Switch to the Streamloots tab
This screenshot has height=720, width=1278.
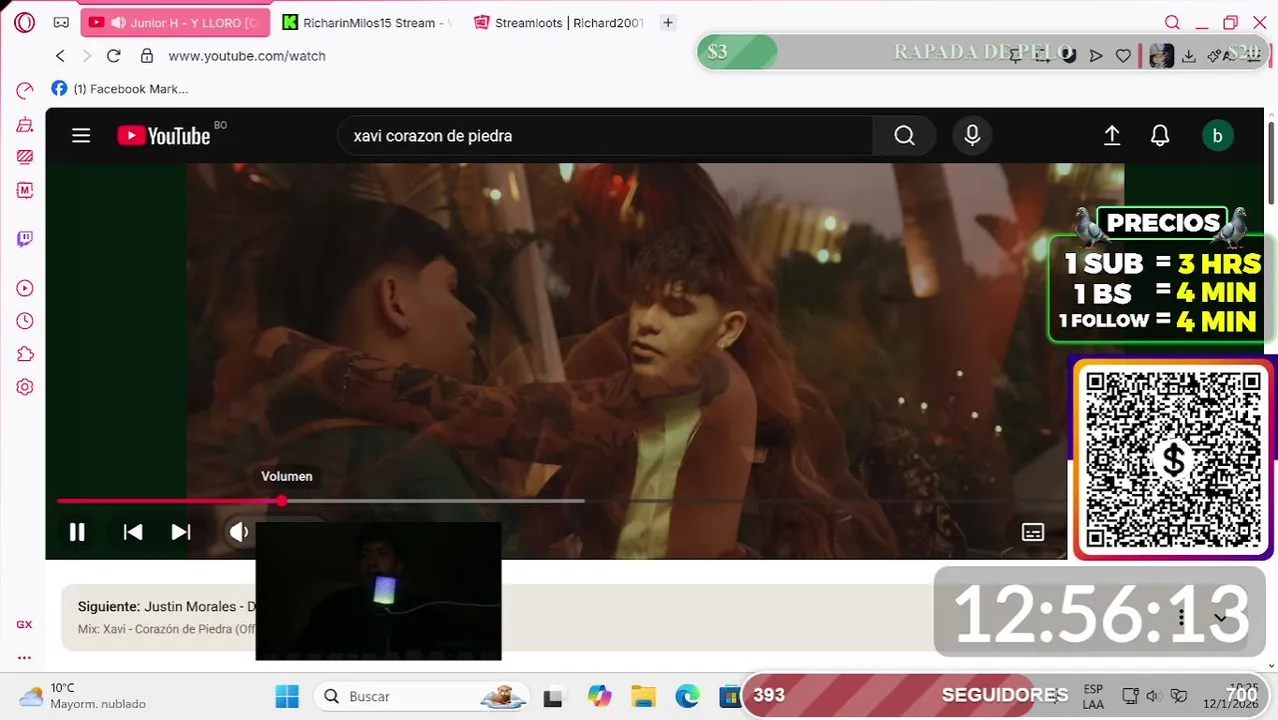point(558,22)
